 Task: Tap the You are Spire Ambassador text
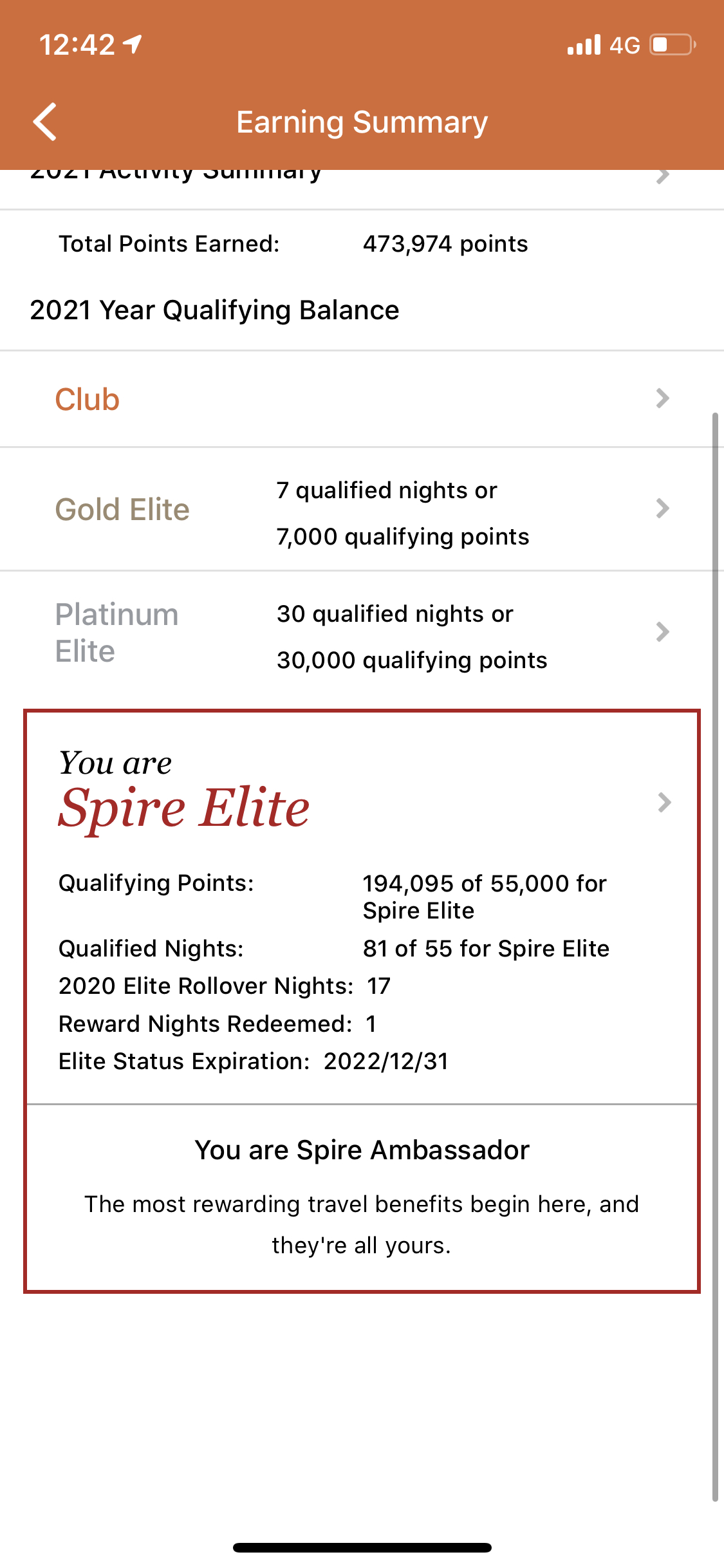click(x=362, y=1150)
